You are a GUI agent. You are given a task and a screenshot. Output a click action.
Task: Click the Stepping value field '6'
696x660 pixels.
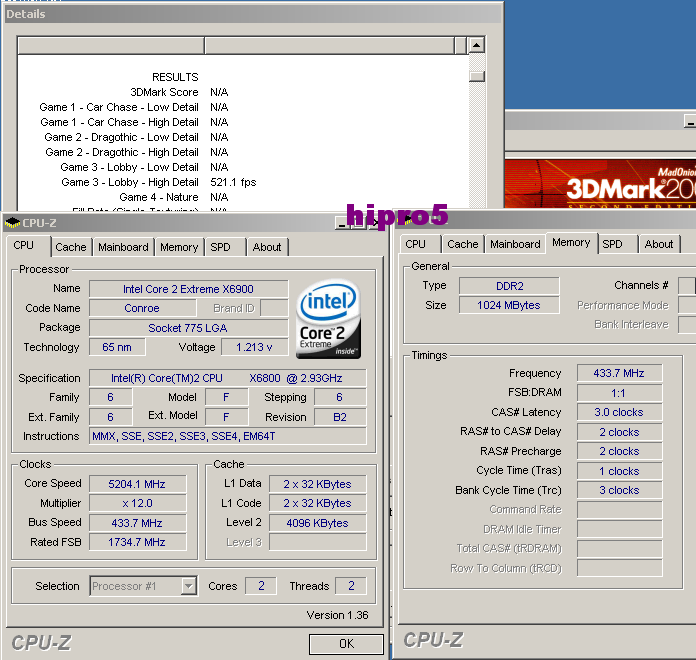[x=340, y=397]
